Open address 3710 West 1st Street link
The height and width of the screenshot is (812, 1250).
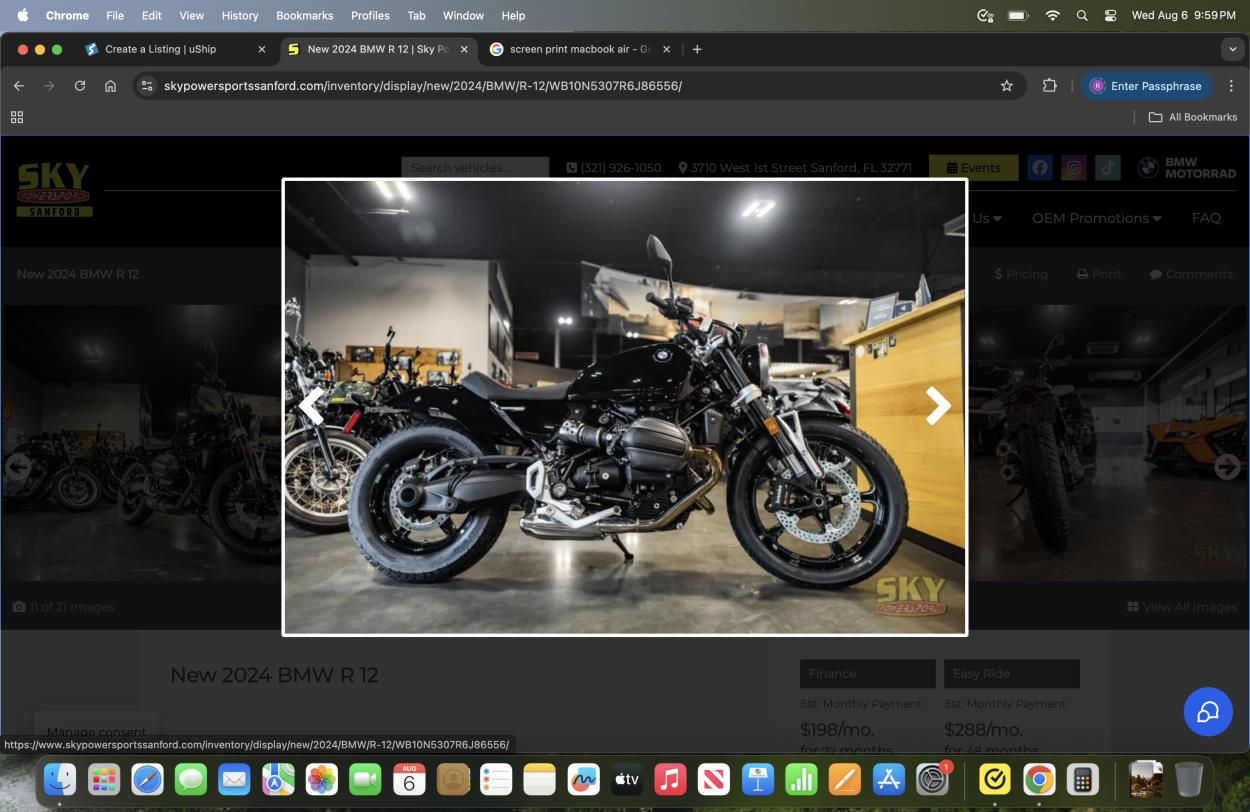pos(795,168)
